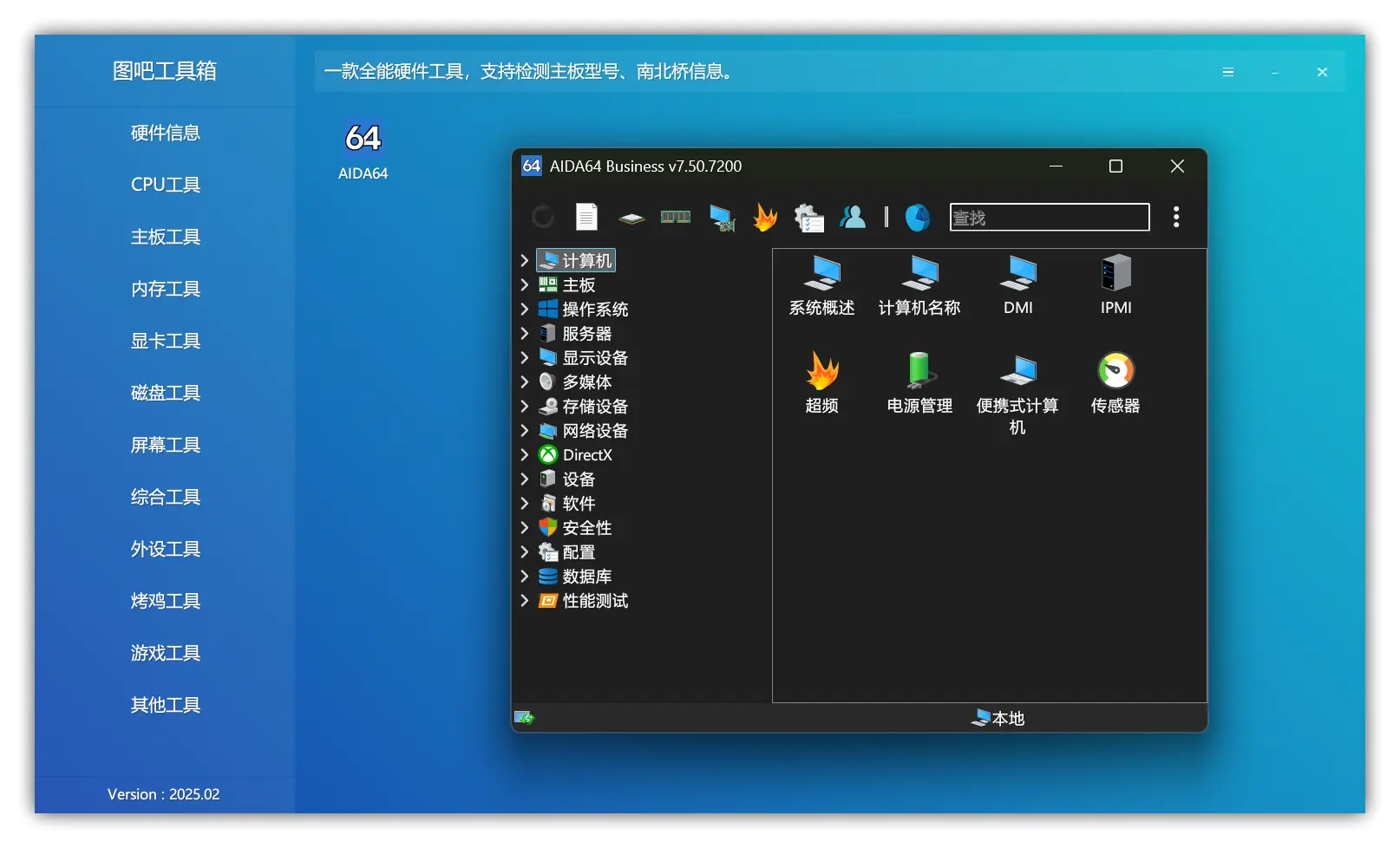Open the report page icon in toolbar
The width and height of the screenshot is (1400, 848).
tap(587, 217)
